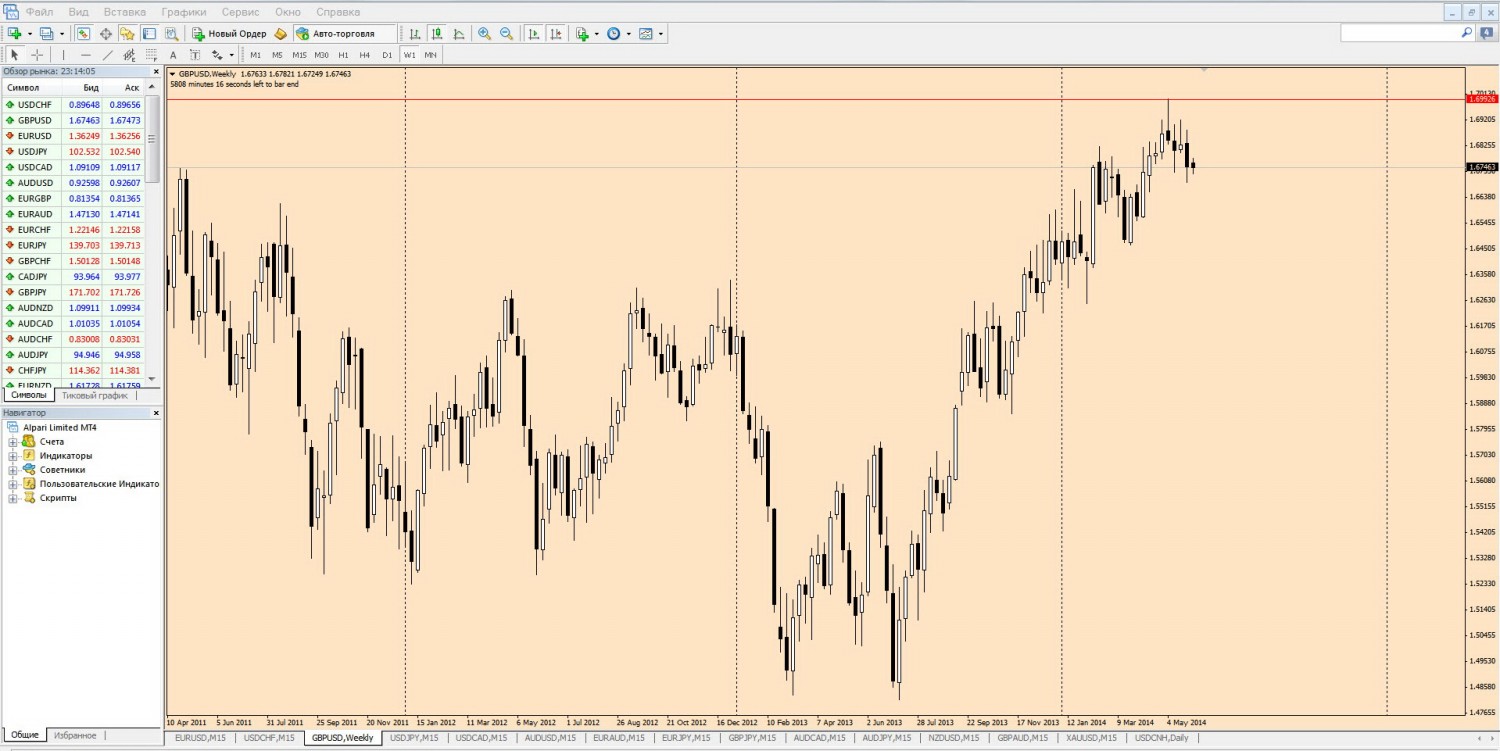The image size is (1500, 751).
Task: Open the Графики menu
Action: point(184,12)
